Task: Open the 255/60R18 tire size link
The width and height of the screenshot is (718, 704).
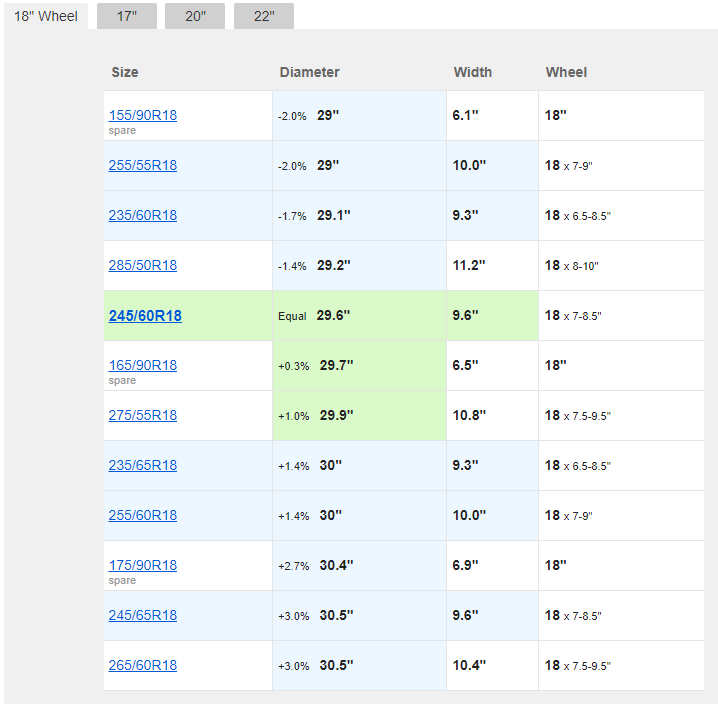Action: coord(142,515)
